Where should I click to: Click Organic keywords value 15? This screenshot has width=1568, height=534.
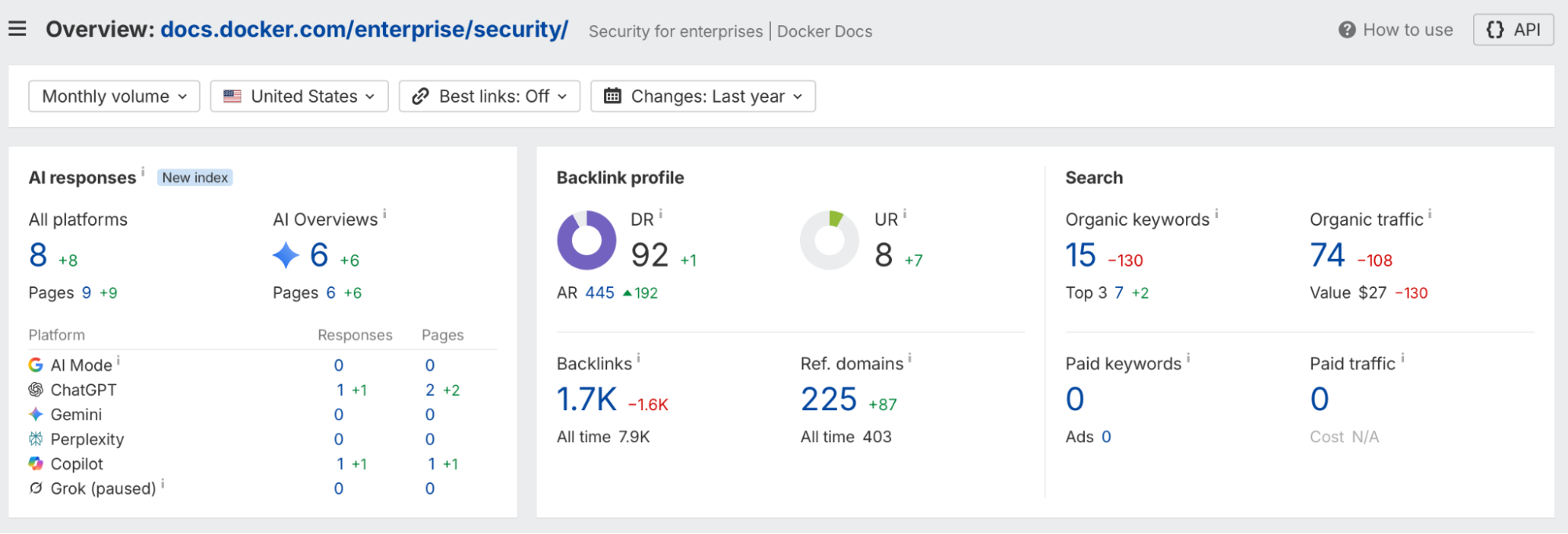point(1080,256)
